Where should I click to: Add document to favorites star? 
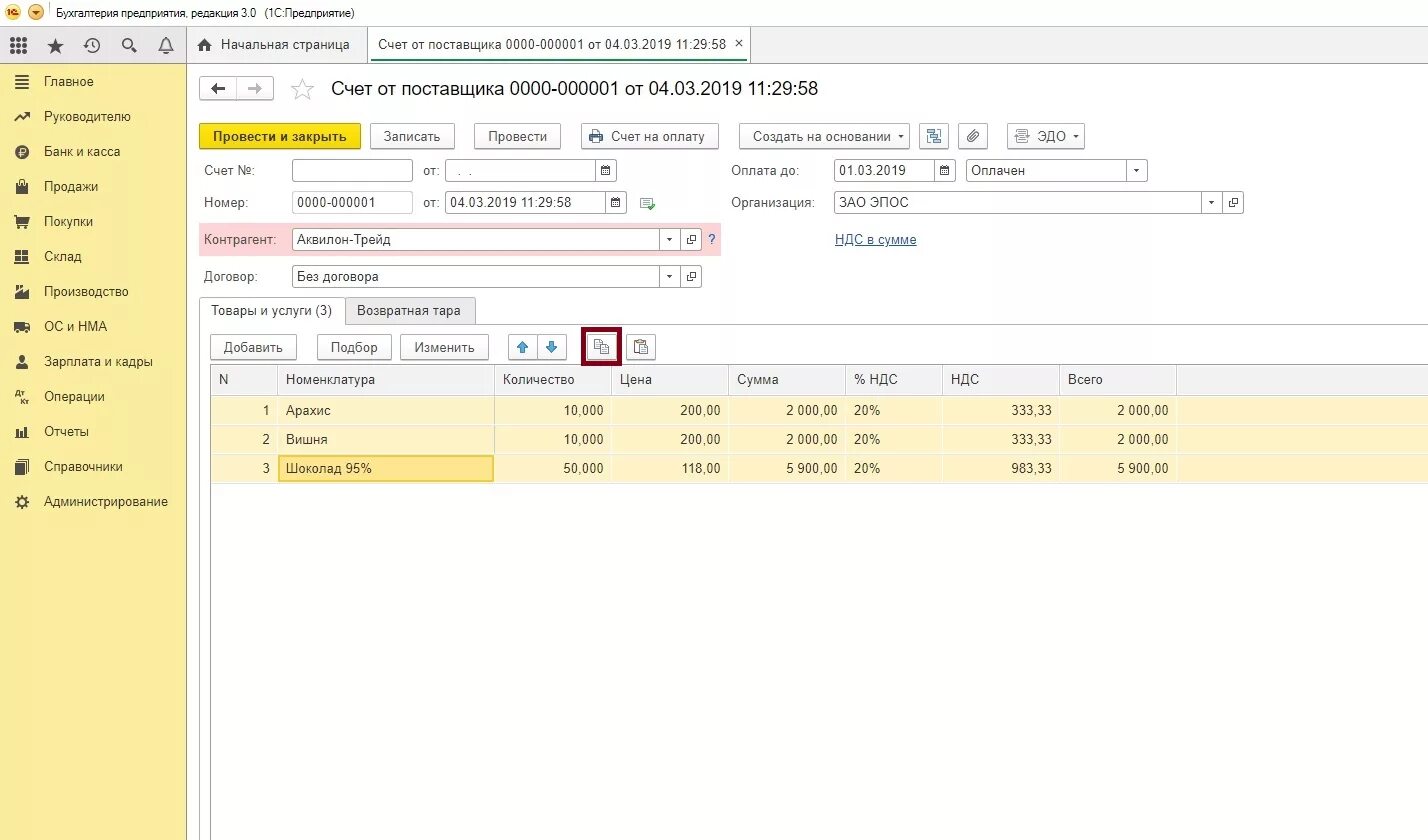pyautogui.click(x=302, y=89)
